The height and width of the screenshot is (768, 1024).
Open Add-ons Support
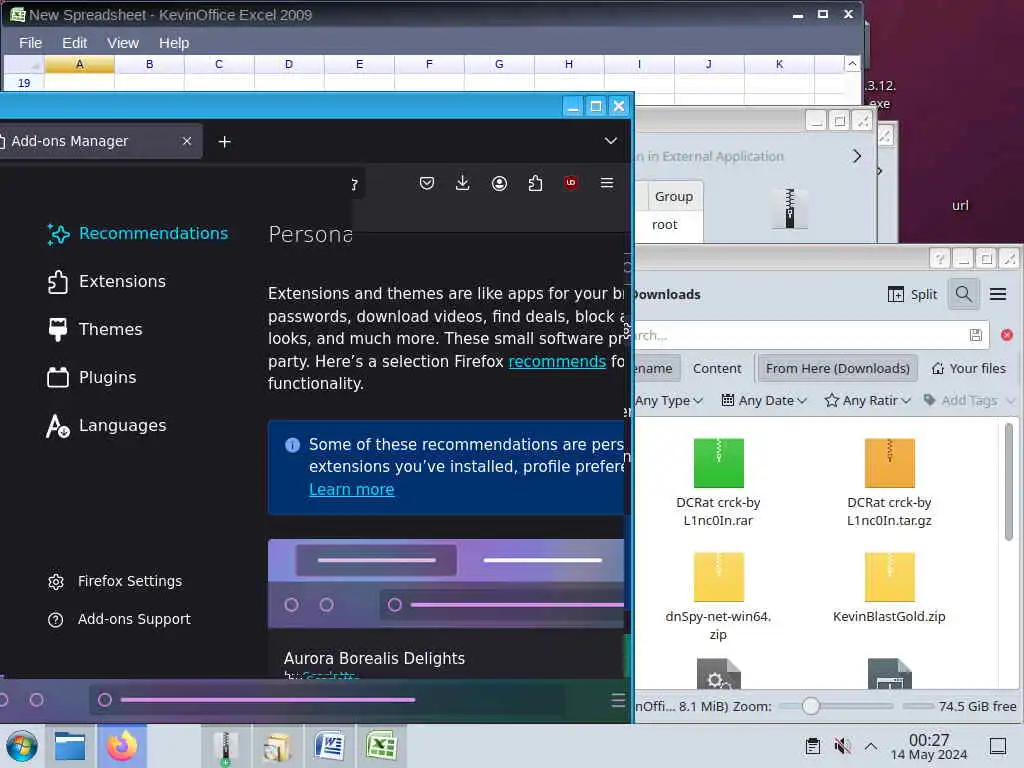click(x=119, y=619)
